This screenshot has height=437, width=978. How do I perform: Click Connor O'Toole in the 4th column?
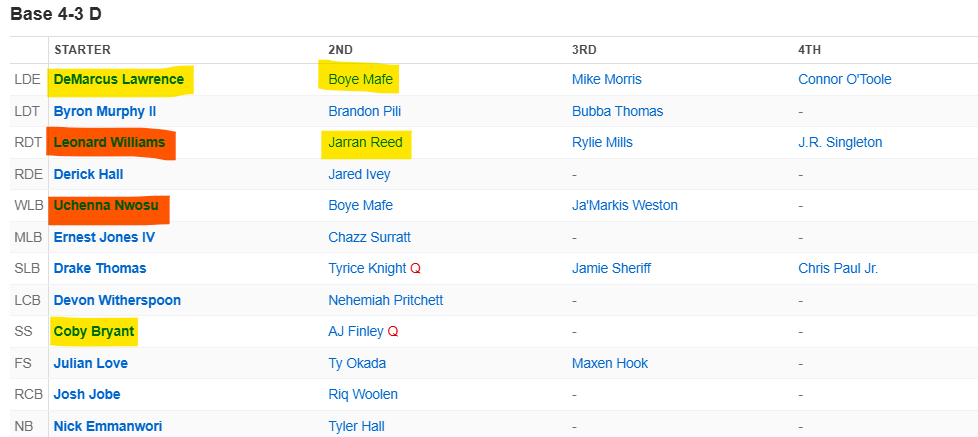point(845,79)
